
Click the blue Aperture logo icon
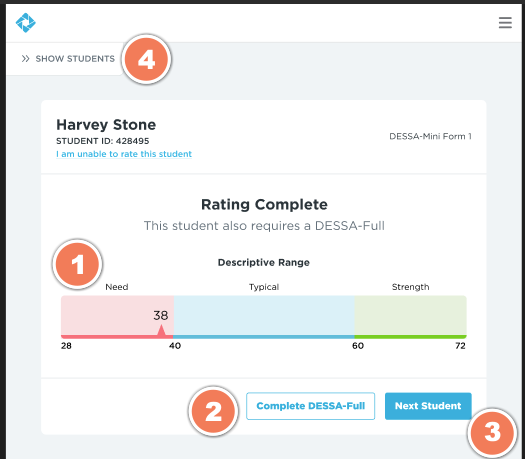(25, 23)
